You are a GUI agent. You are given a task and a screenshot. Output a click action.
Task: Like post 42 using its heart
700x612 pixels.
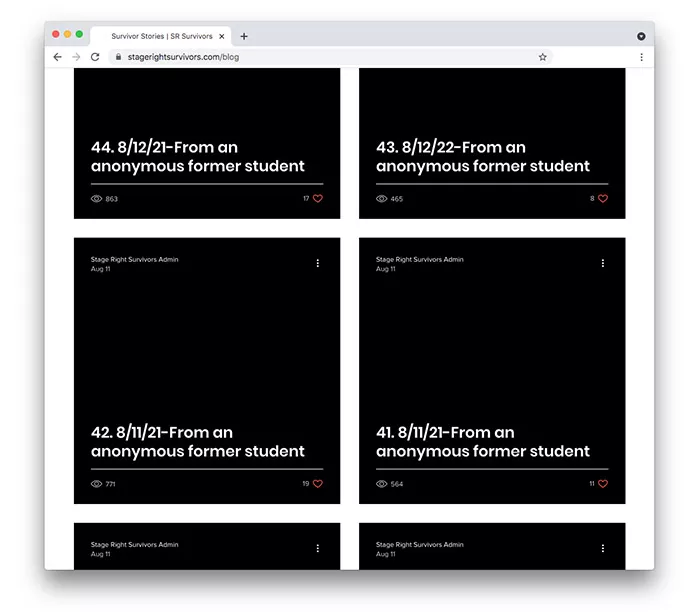click(x=318, y=484)
